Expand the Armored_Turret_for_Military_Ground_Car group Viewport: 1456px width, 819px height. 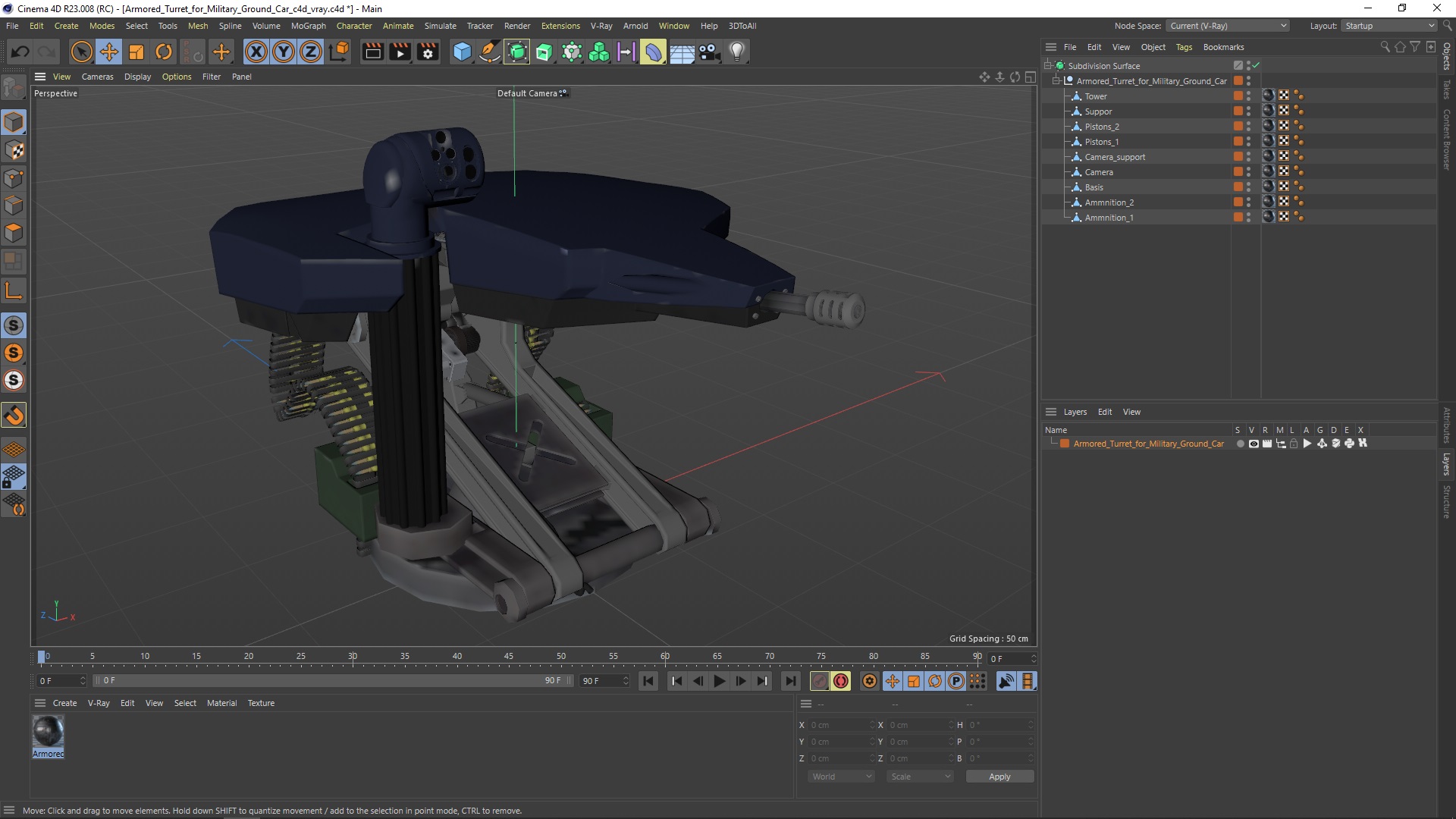tap(1056, 80)
